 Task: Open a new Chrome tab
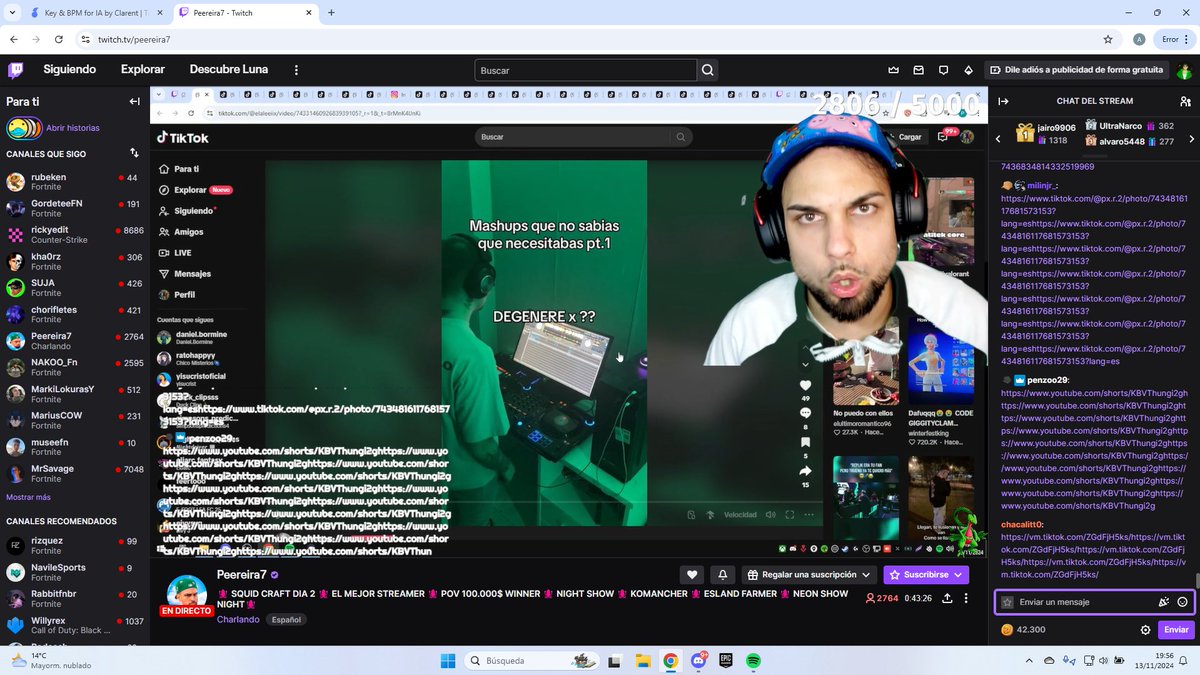click(331, 13)
